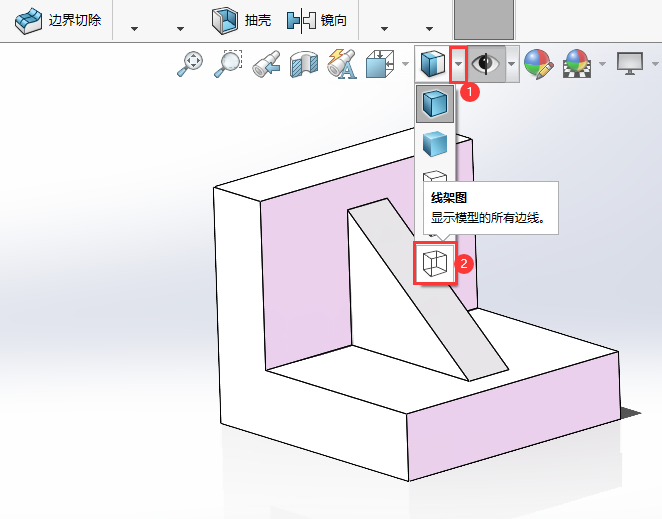Open View Settings monitor icon
The width and height of the screenshot is (662, 519).
[x=630, y=64]
